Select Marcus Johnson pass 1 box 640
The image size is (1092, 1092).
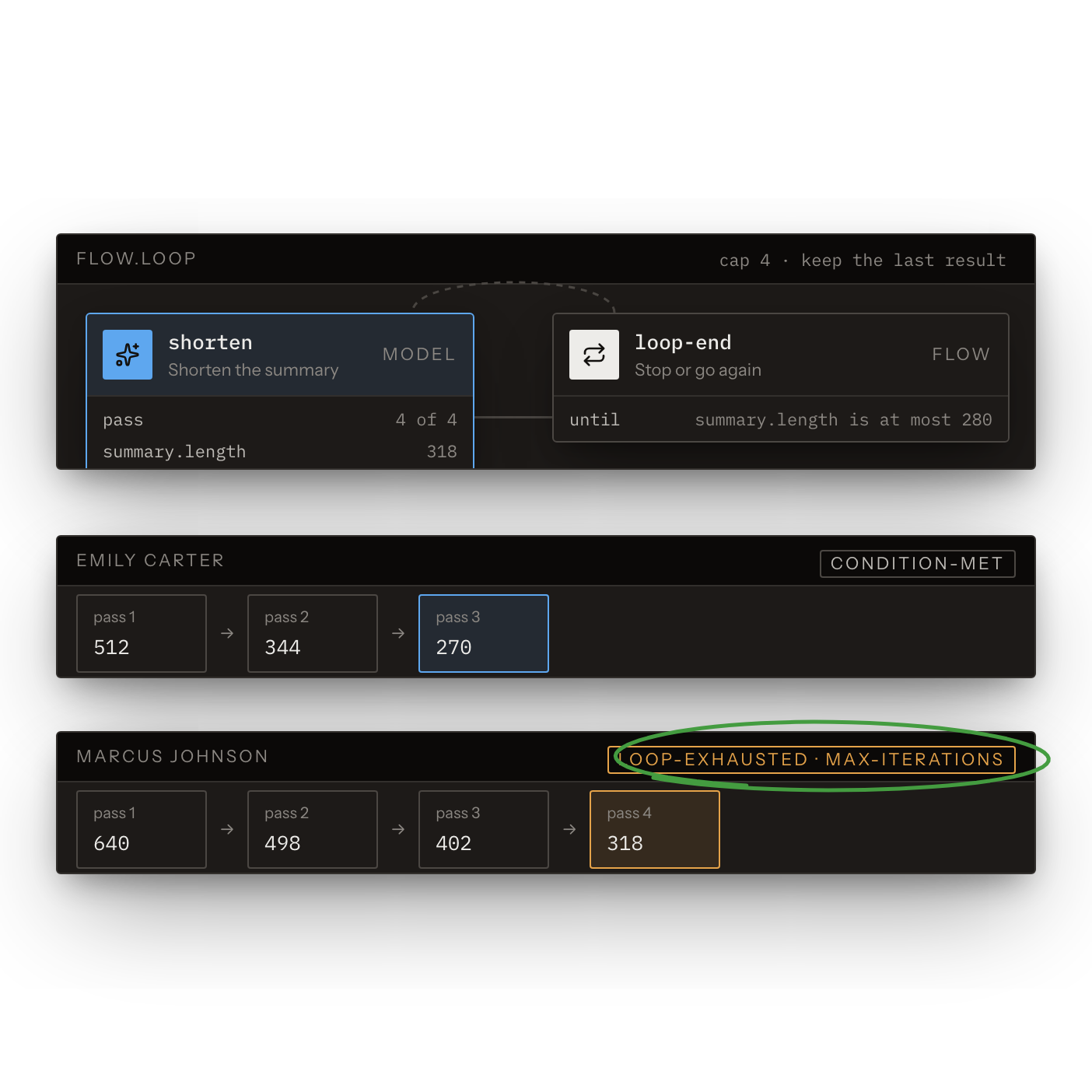click(x=142, y=829)
